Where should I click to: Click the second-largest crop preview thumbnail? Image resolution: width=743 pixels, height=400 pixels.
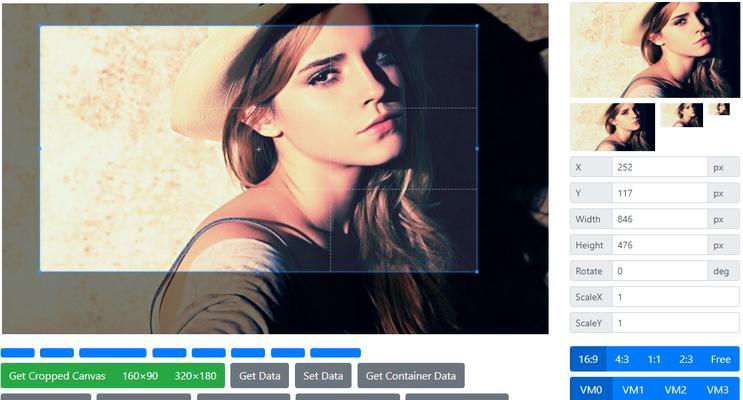[x=612, y=127]
